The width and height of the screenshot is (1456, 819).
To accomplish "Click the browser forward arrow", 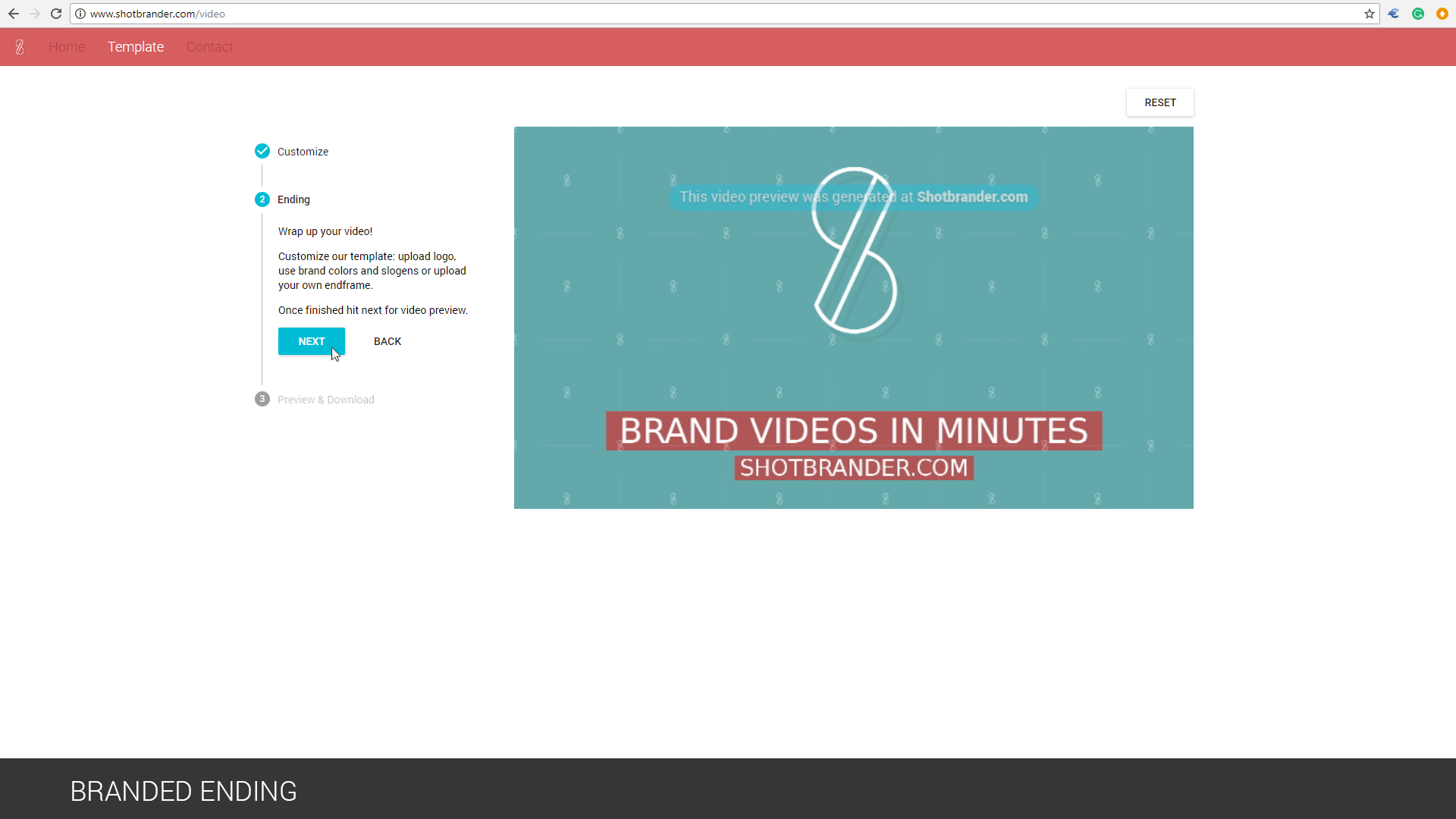I will (x=35, y=14).
